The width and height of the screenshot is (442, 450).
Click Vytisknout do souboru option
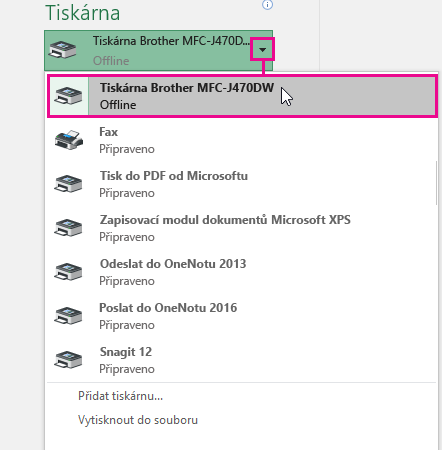(138, 420)
